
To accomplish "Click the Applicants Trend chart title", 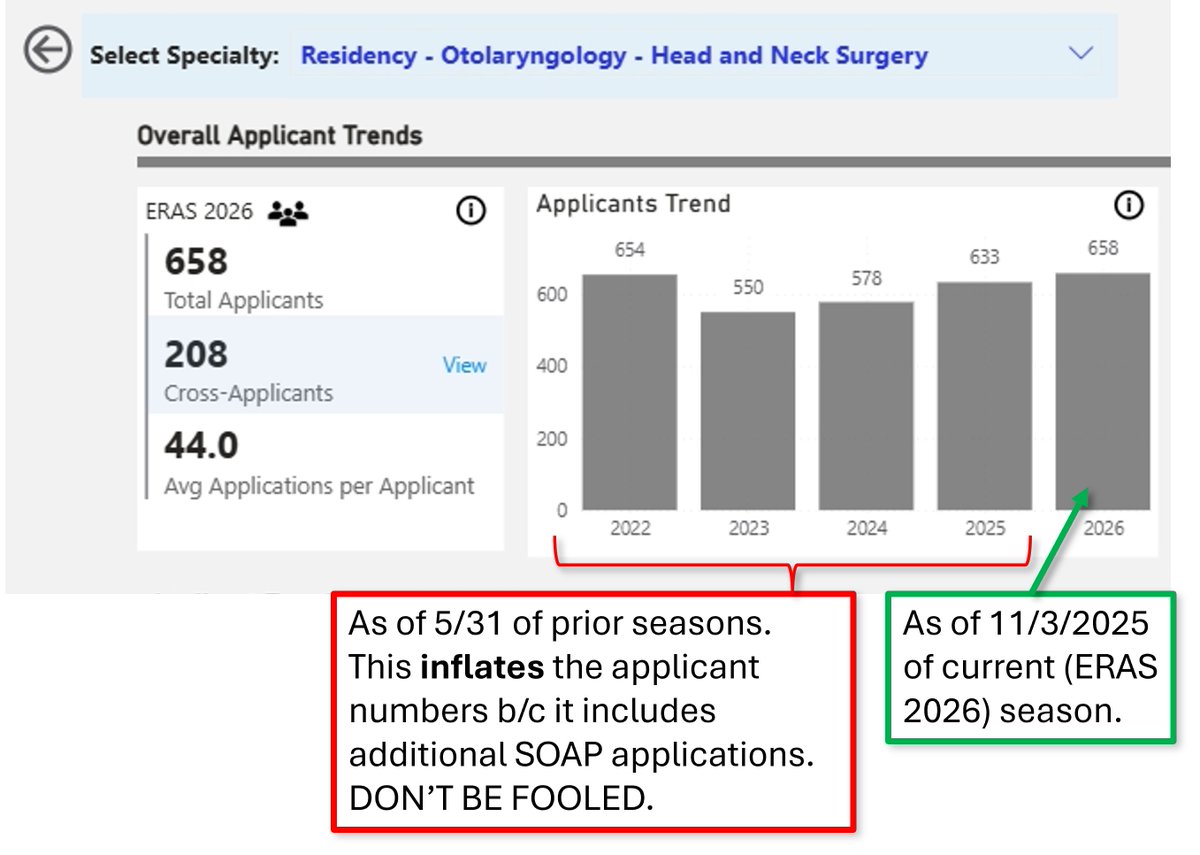I will 633,203.
